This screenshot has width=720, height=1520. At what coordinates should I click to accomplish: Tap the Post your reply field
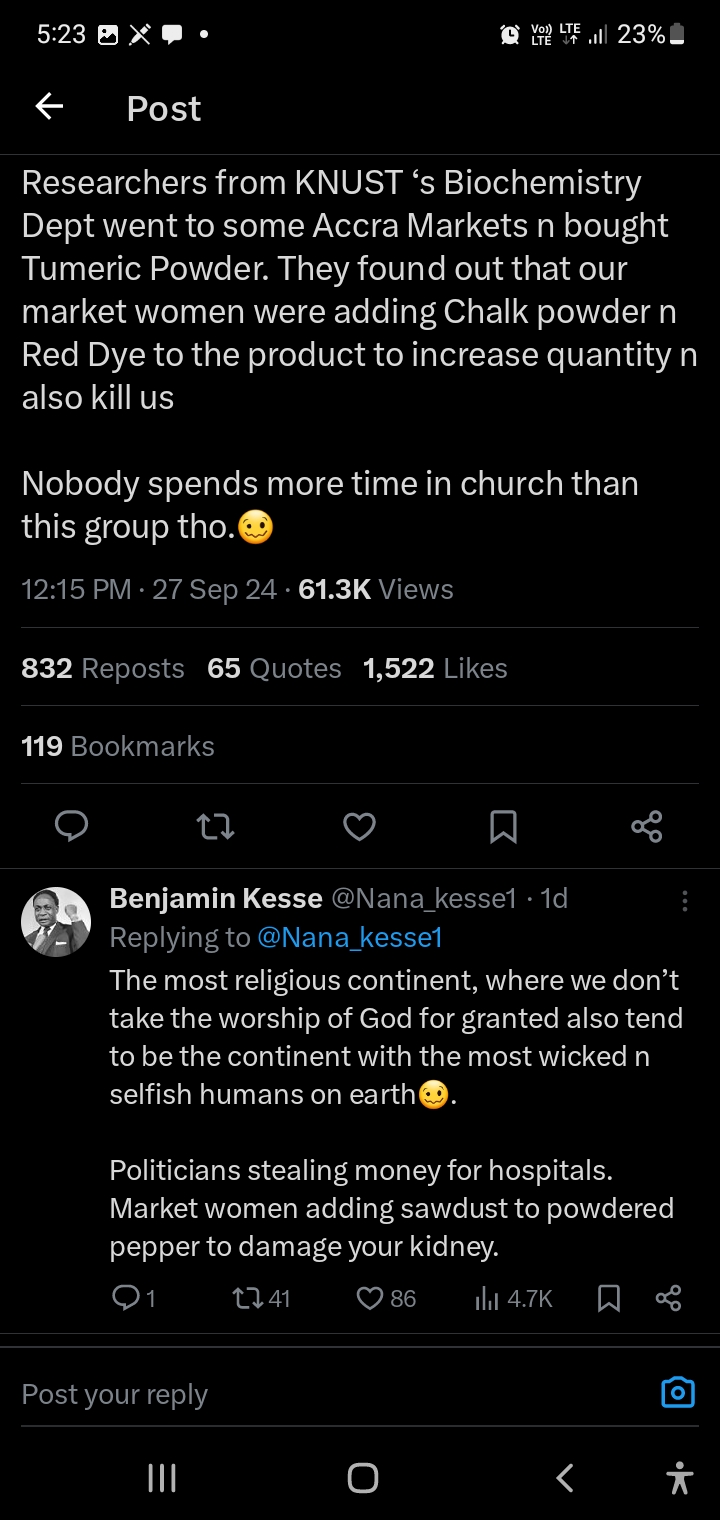300,1394
